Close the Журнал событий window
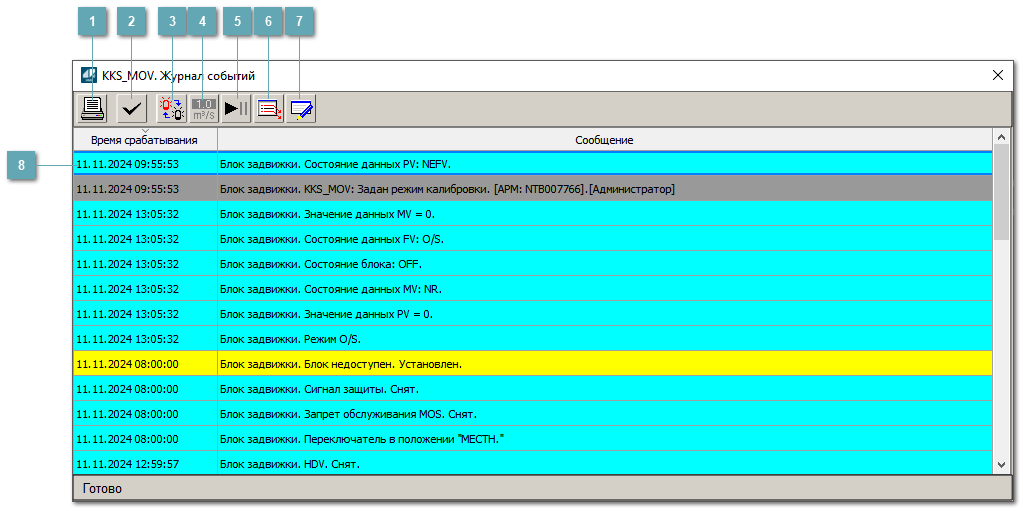 (x=997, y=75)
